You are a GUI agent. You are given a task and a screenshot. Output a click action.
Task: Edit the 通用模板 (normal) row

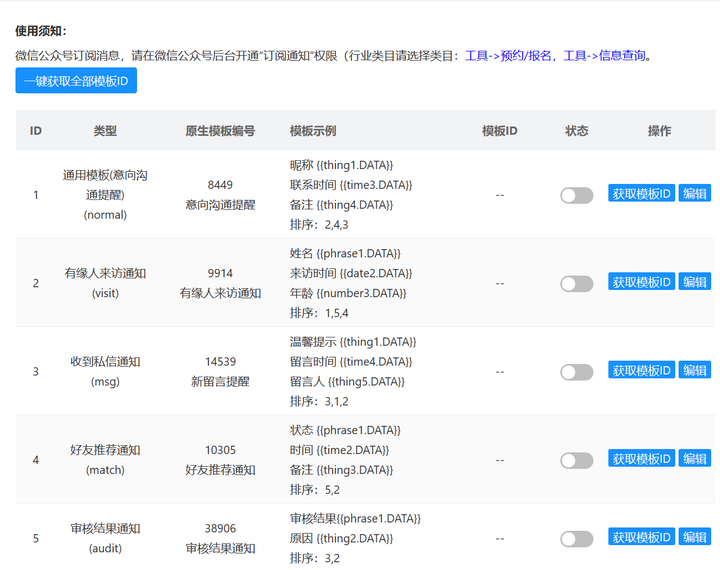point(695,193)
